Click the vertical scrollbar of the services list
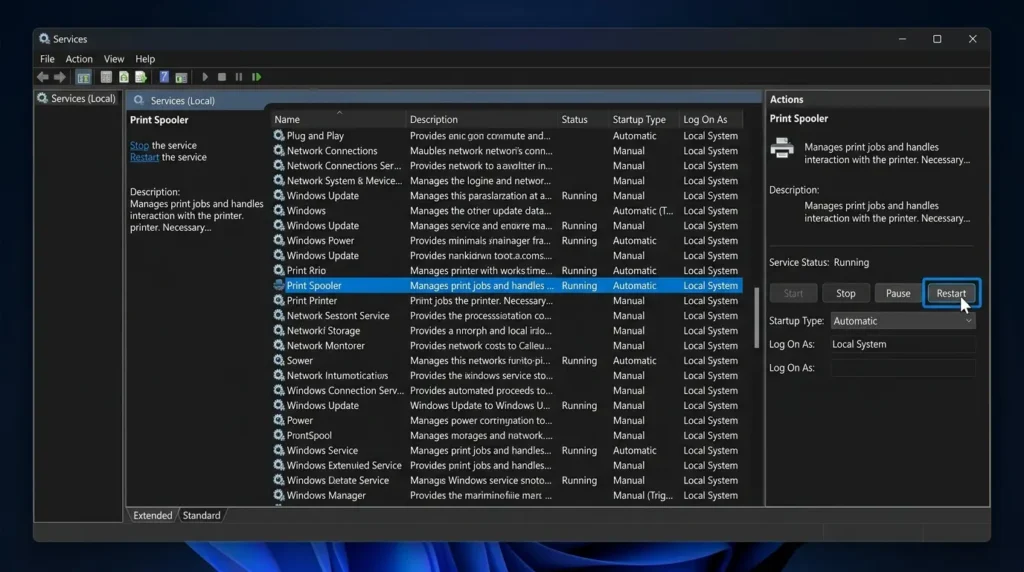 [x=756, y=318]
